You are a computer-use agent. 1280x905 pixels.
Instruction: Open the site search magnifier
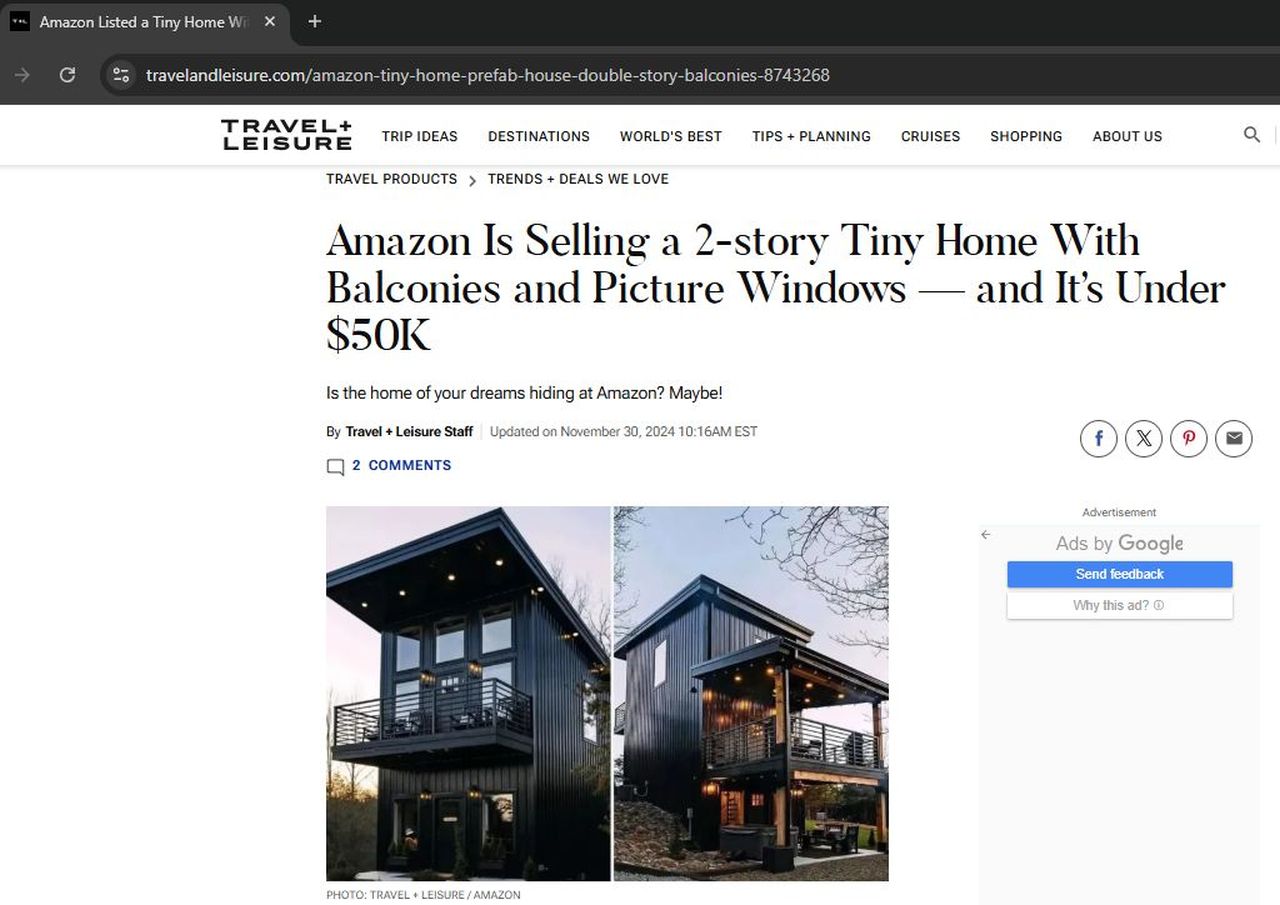click(x=1251, y=135)
